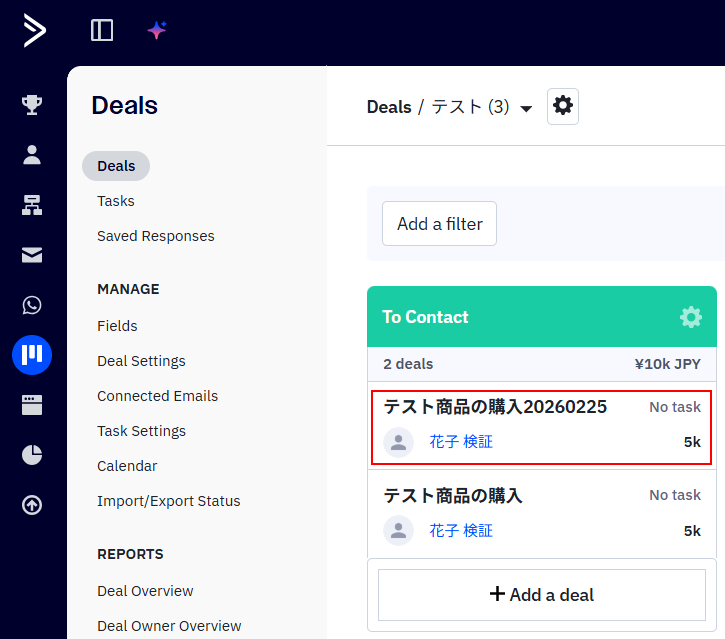Open Saved Responses menu item
The width and height of the screenshot is (725, 639).
[156, 236]
